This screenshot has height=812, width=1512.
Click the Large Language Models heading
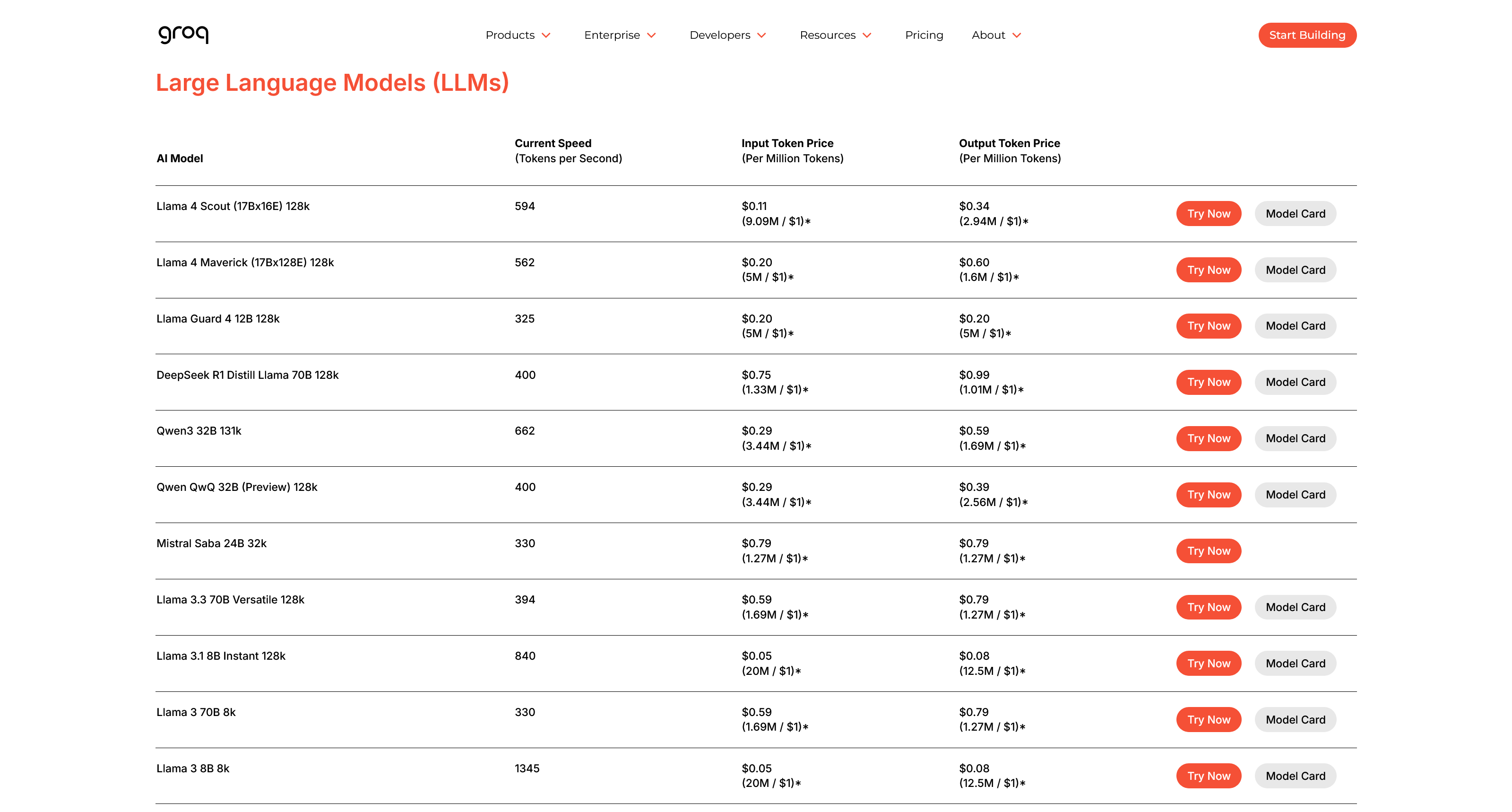pyautogui.click(x=332, y=83)
